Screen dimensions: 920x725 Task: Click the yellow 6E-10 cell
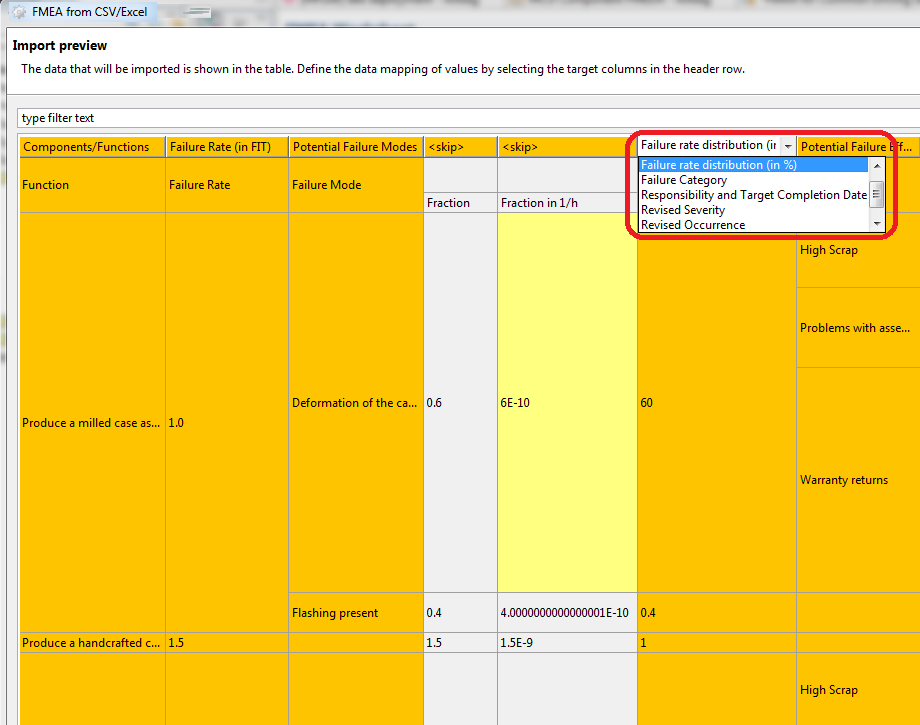(x=566, y=403)
